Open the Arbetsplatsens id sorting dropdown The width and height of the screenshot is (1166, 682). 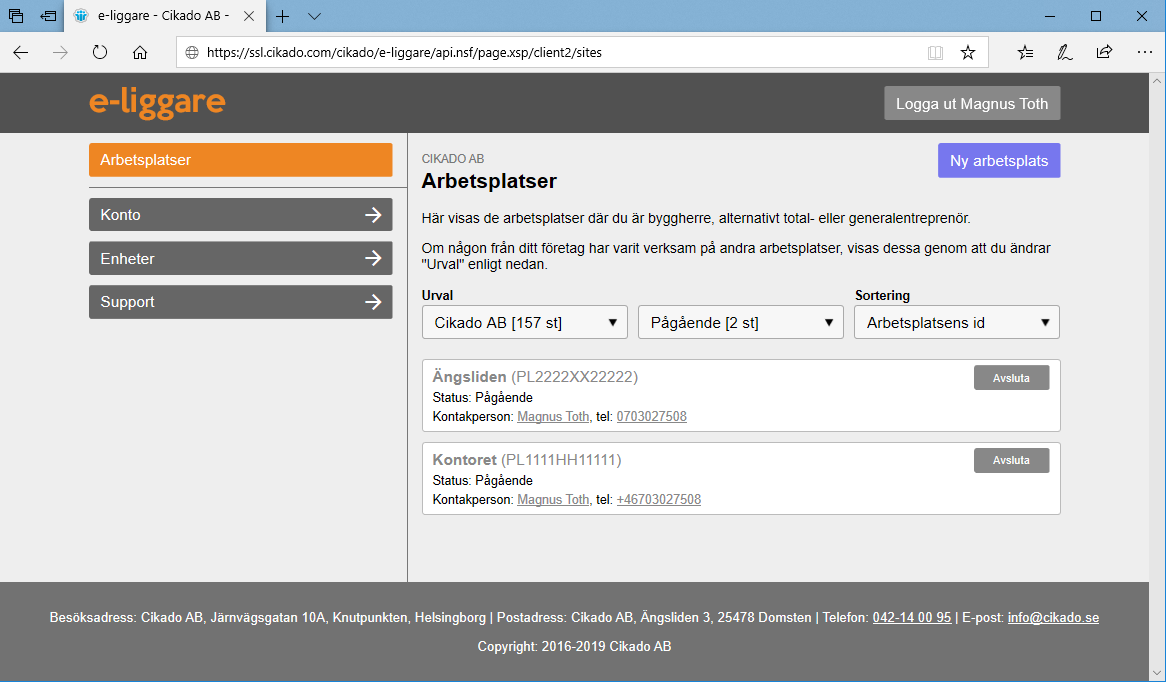(x=957, y=323)
